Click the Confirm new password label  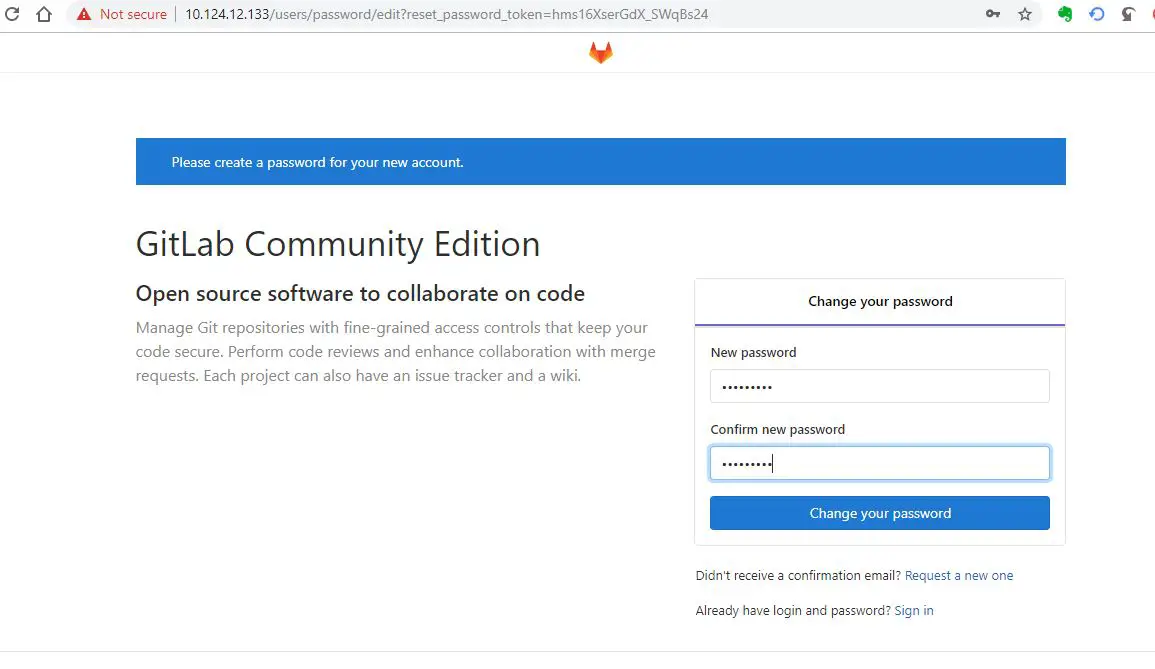point(777,430)
